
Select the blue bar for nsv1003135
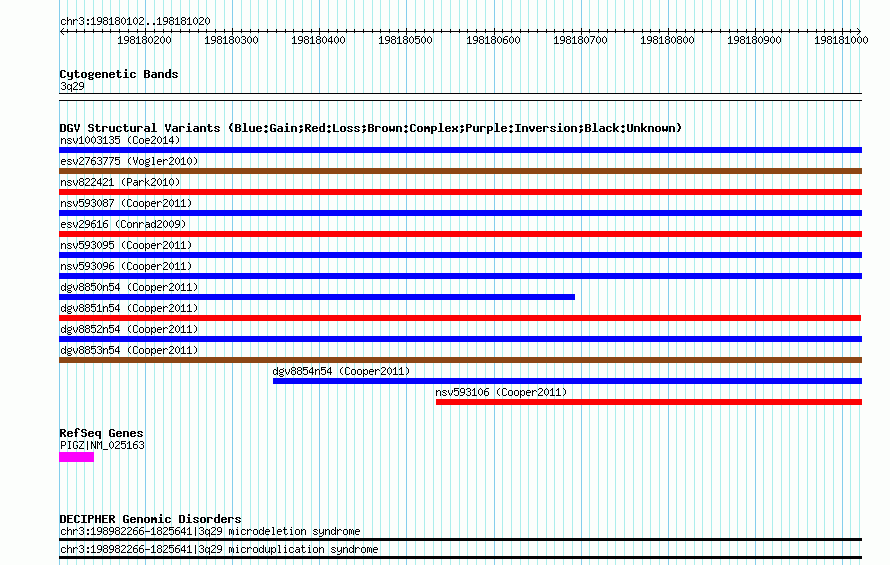coord(460,150)
